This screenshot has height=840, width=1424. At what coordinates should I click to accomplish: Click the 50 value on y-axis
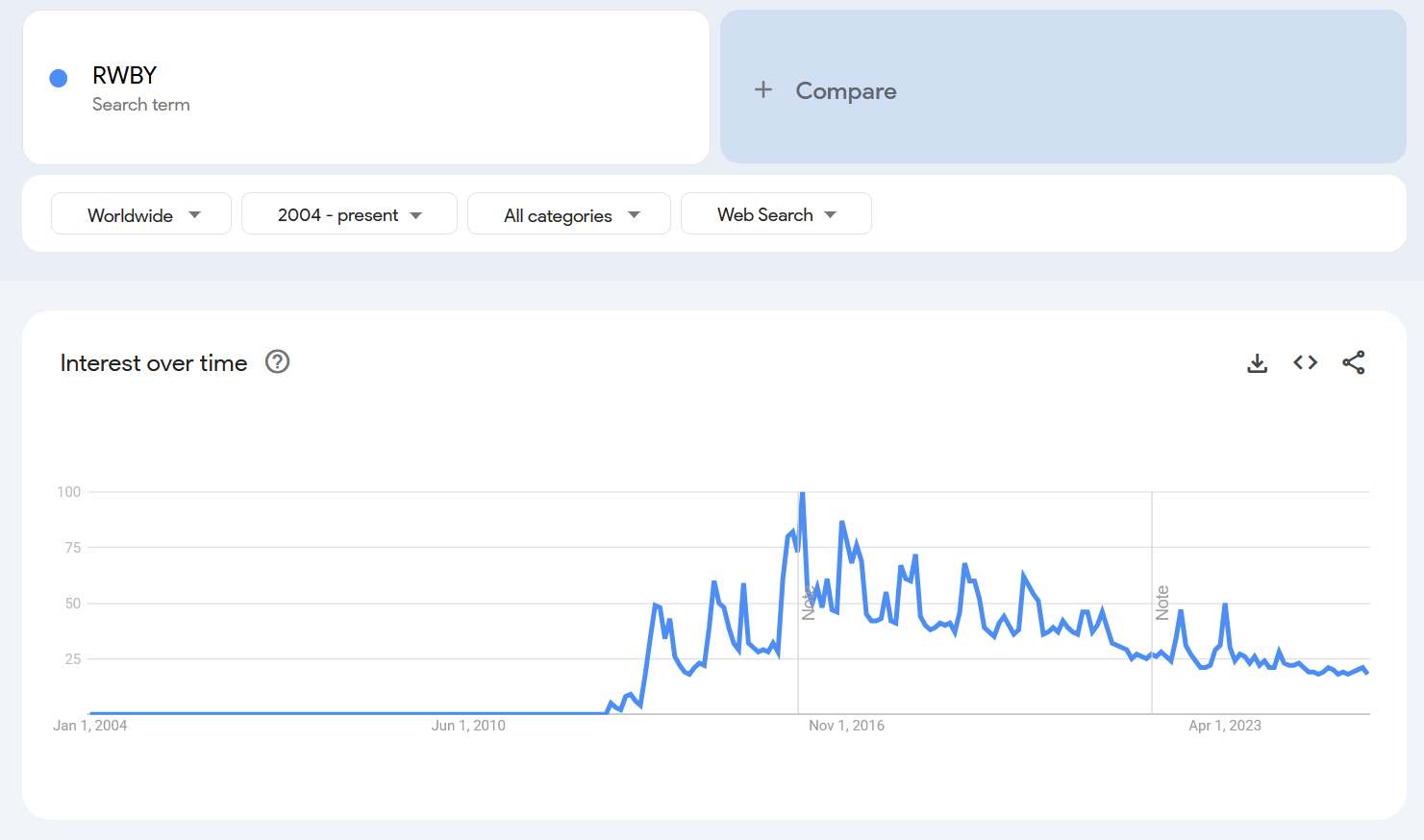73,604
